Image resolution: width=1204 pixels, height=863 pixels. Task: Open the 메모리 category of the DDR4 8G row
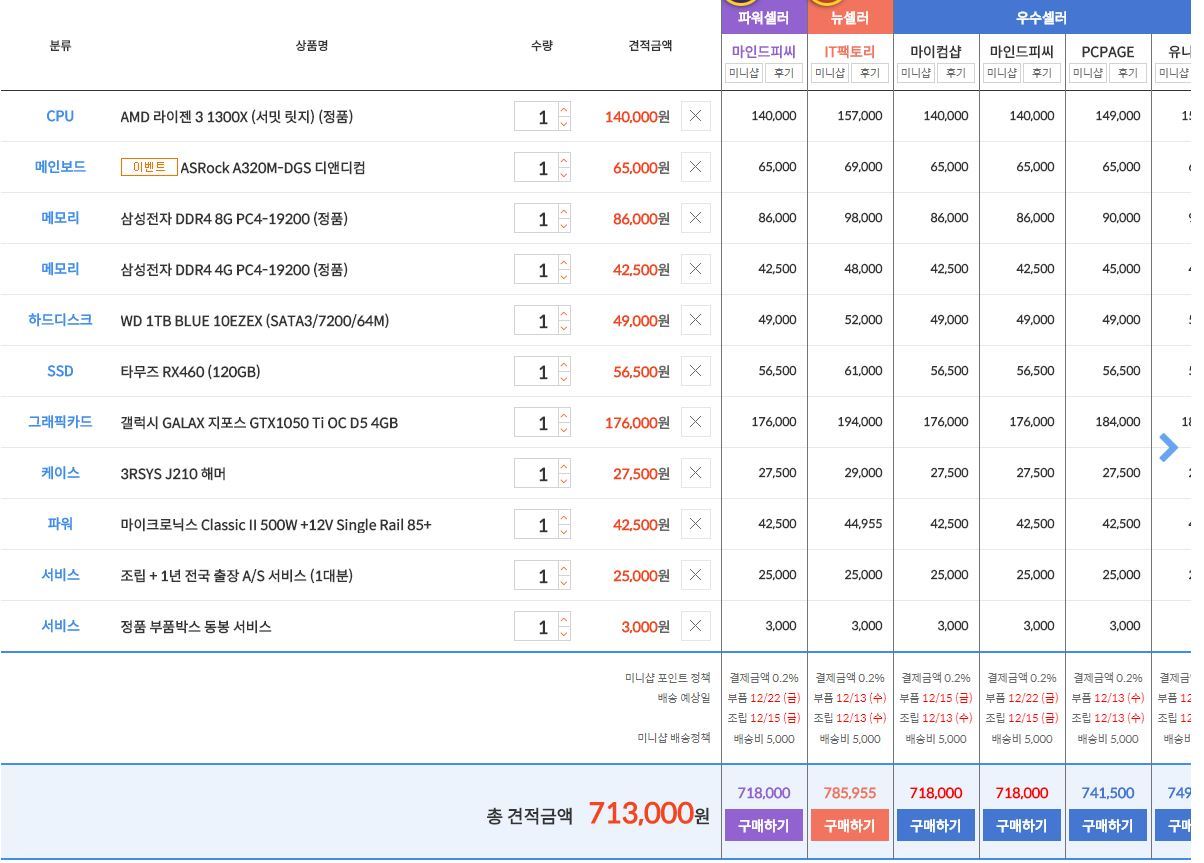[x=60, y=218]
